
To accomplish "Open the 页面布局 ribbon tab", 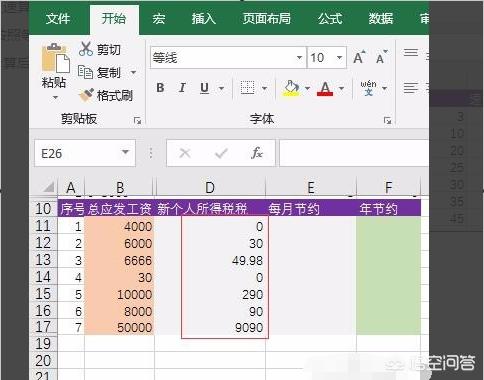I will (x=266, y=18).
